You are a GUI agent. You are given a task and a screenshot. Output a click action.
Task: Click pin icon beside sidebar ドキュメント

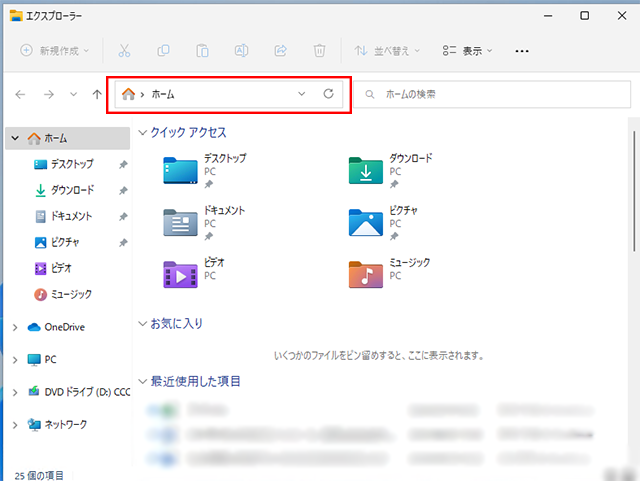pos(123,217)
